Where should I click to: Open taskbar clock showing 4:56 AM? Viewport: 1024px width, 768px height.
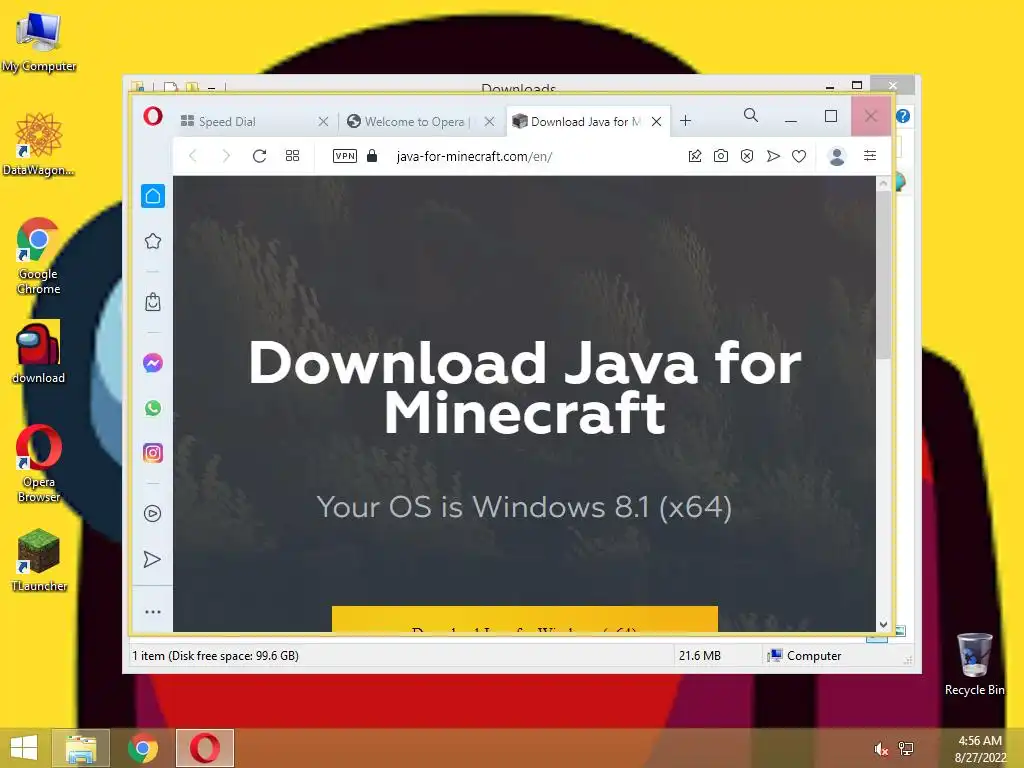coord(980,749)
